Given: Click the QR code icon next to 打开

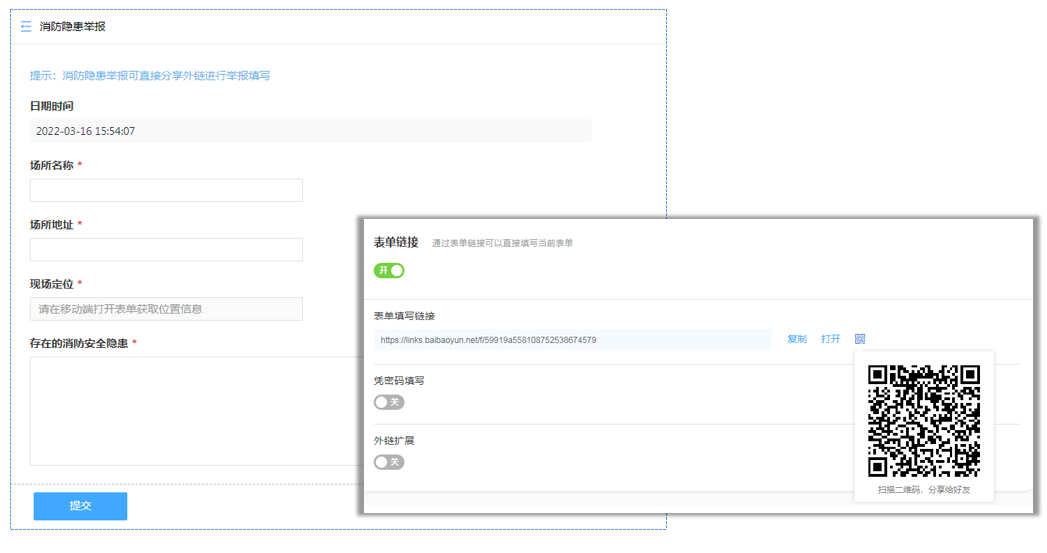Looking at the screenshot, I should pyautogui.click(x=860, y=339).
